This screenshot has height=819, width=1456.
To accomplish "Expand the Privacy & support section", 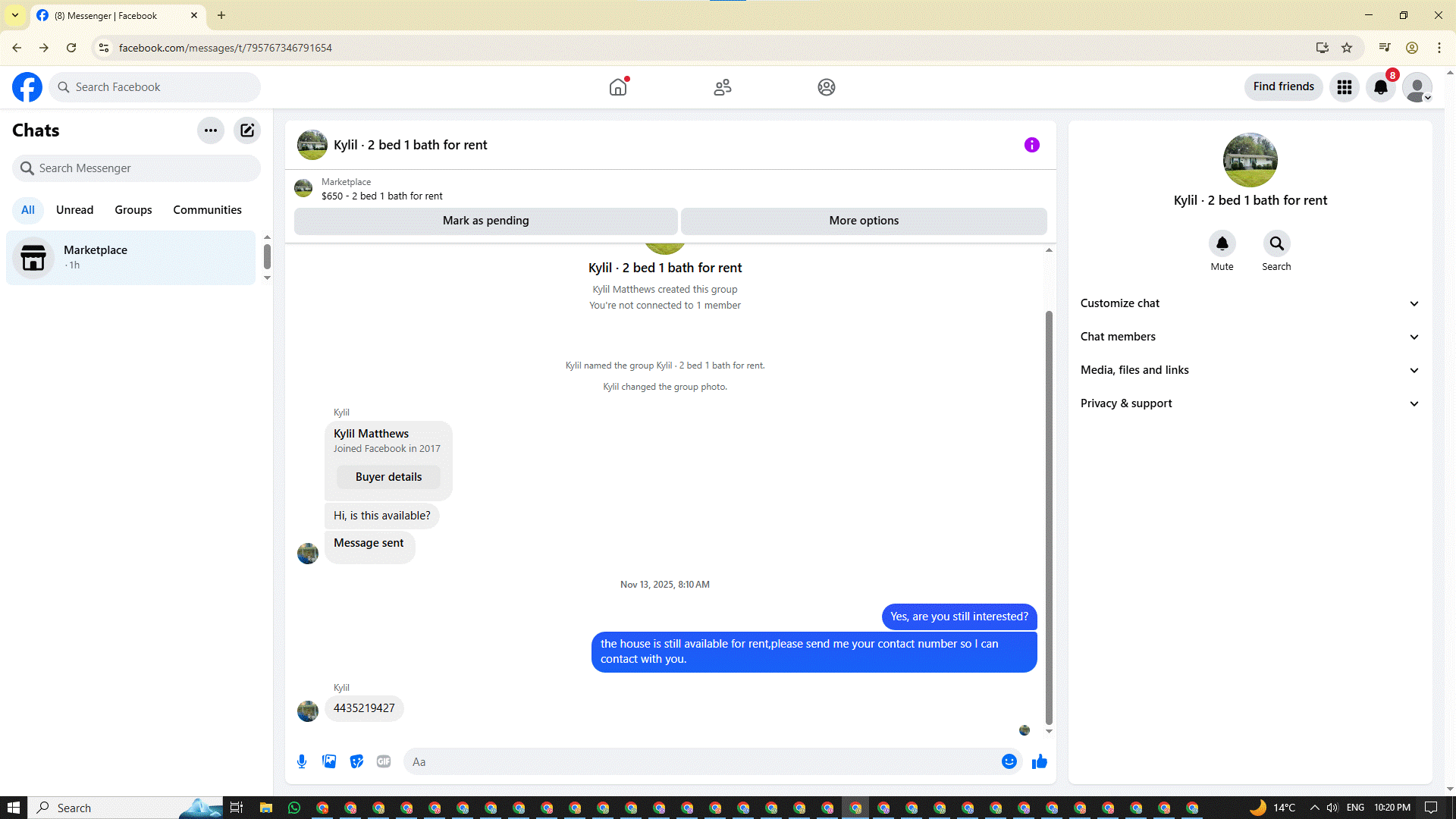I will 1250,403.
